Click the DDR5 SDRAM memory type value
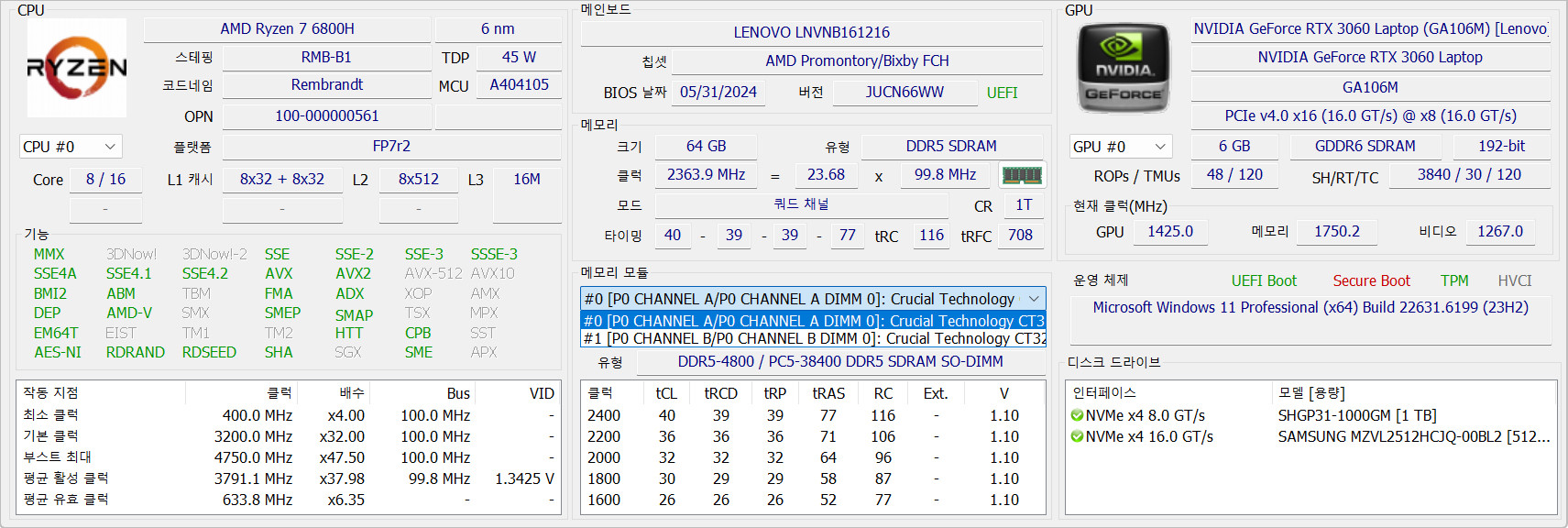 click(x=951, y=147)
